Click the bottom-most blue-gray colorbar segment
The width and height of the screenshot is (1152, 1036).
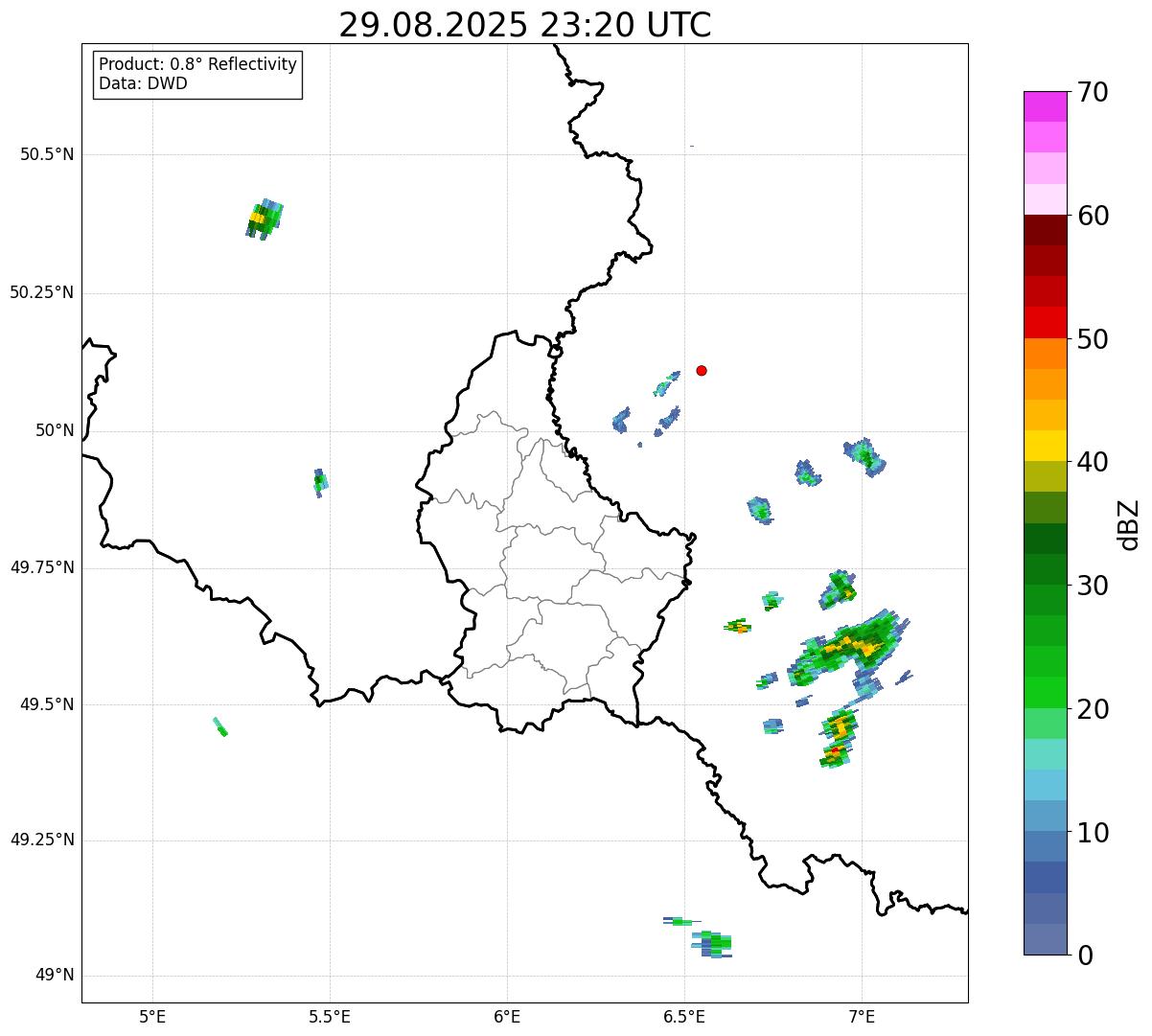pyautogui.click(x=1045, y=939)
